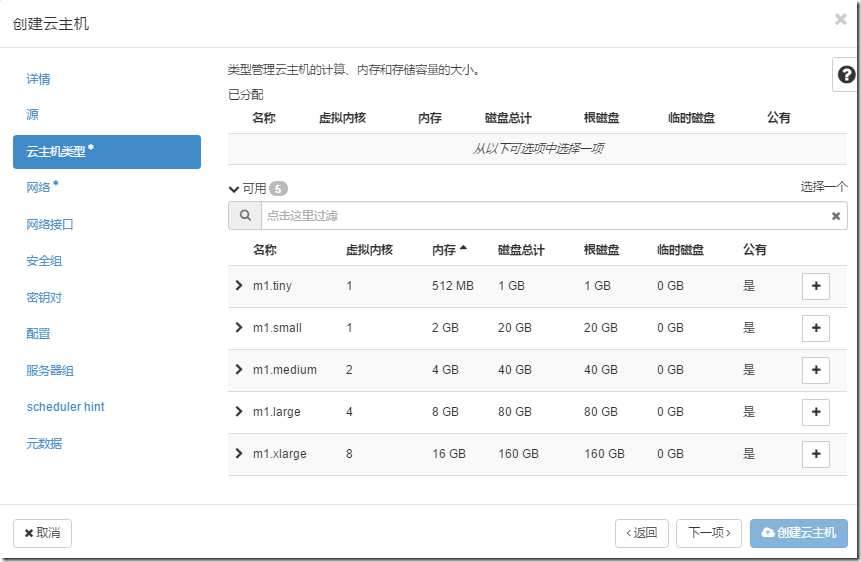This screenshot has width=861, height=562.
Task: Open the scheduler hint step
Action: (x=65, y=407)
